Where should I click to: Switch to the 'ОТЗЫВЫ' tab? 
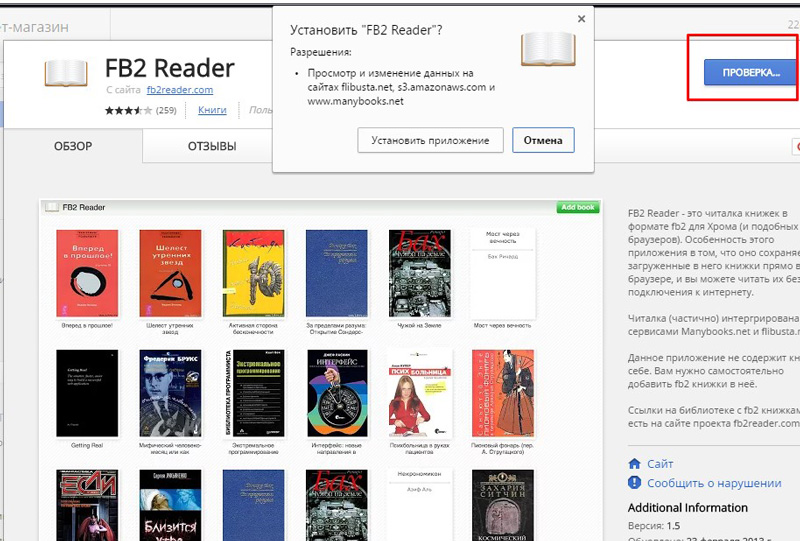(212, 146)
